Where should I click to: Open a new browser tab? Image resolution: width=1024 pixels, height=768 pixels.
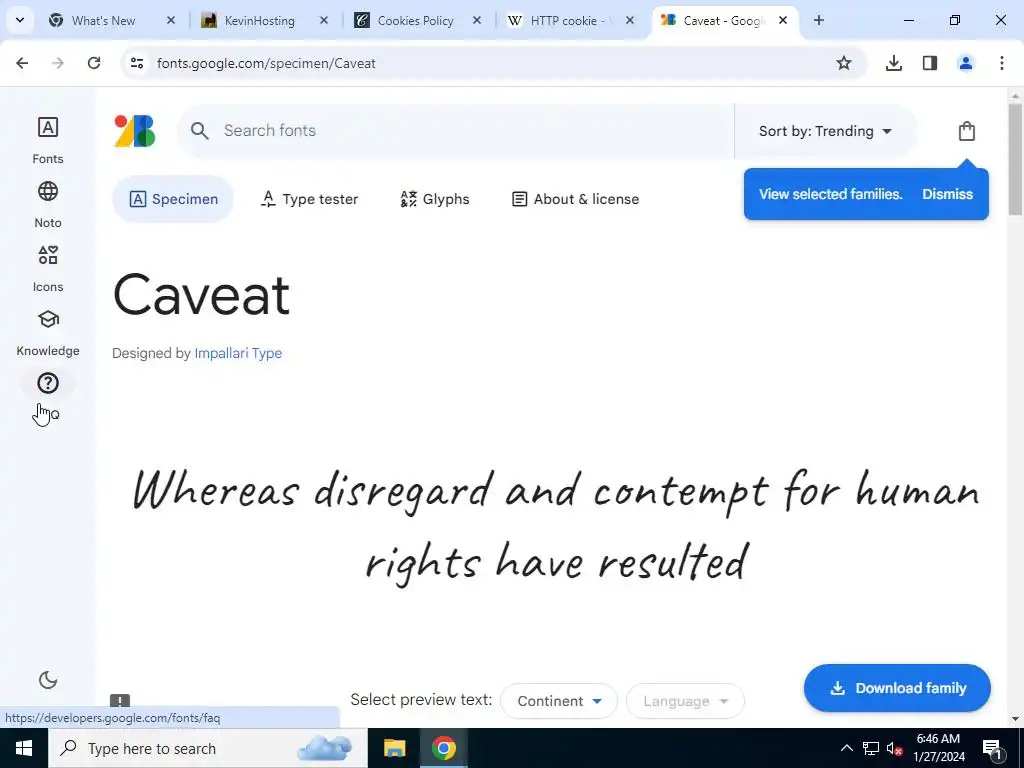(818, 20)
